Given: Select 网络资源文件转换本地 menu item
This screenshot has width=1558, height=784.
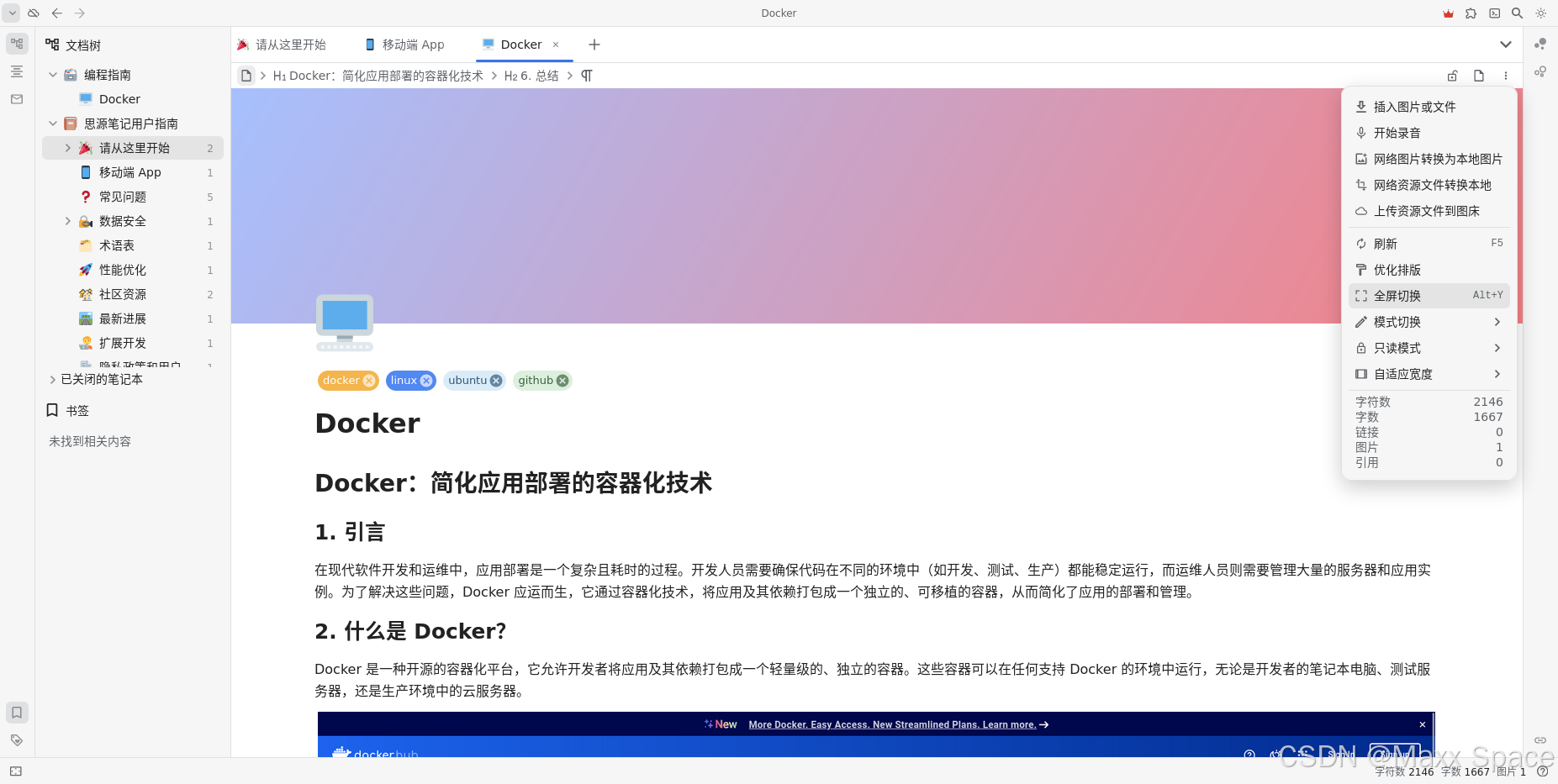Looking at the screenshot, I should click(x=1429, y=185).
